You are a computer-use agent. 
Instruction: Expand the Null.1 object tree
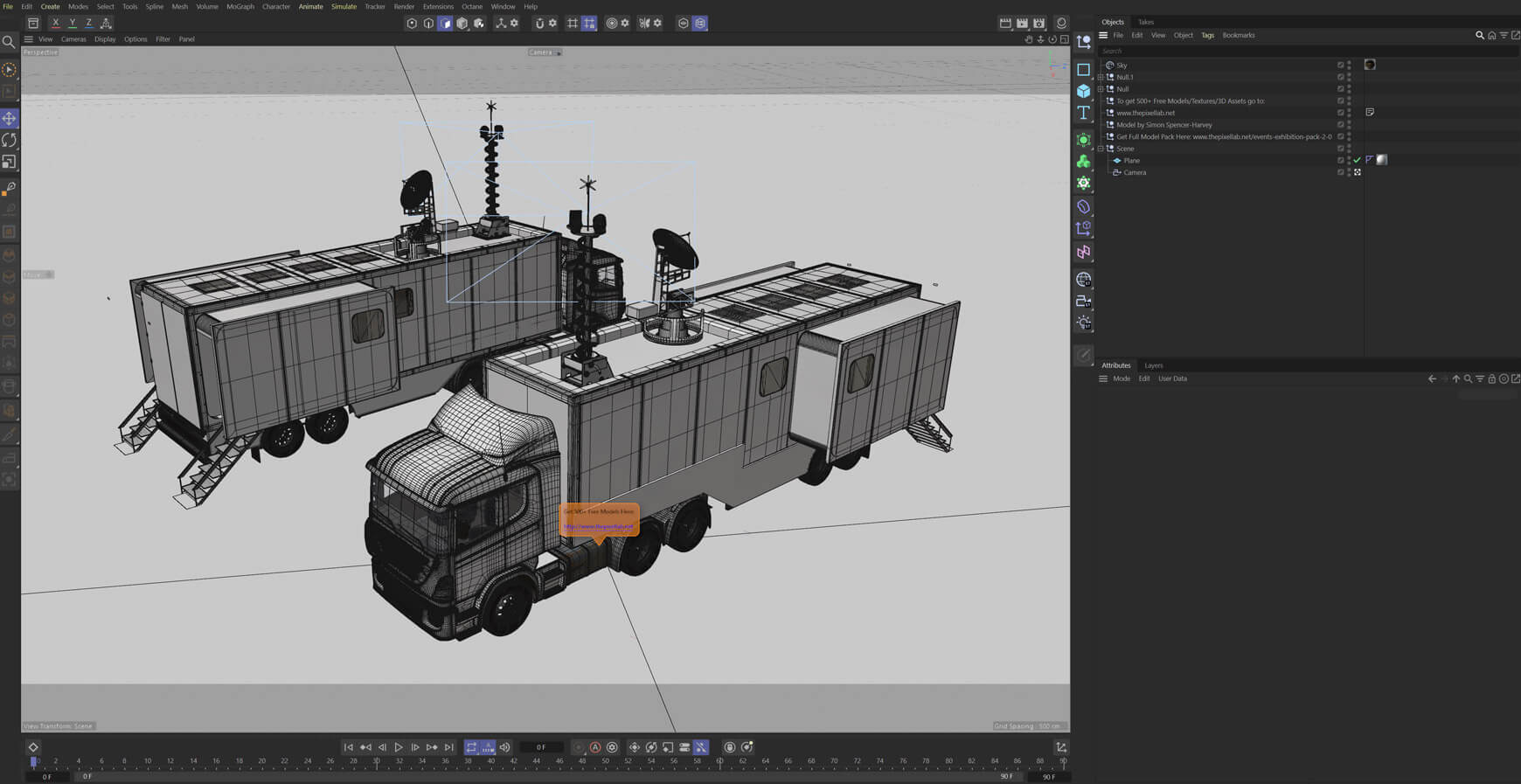point(1101,77)
